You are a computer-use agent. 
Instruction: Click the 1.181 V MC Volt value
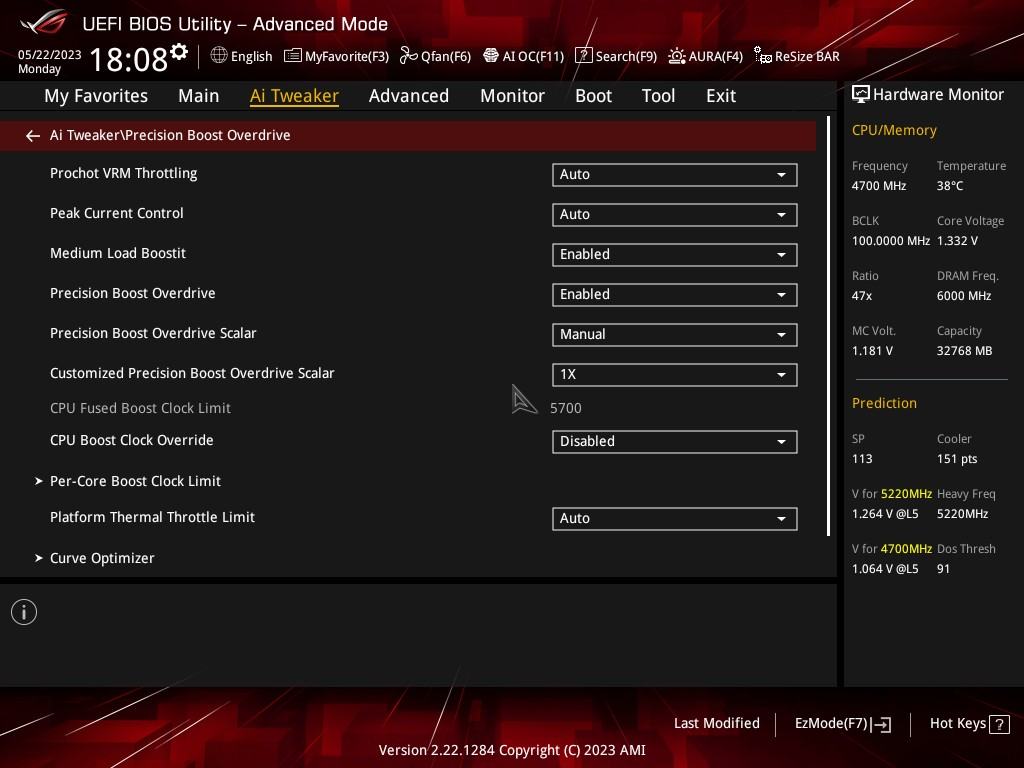click(872, 351)
